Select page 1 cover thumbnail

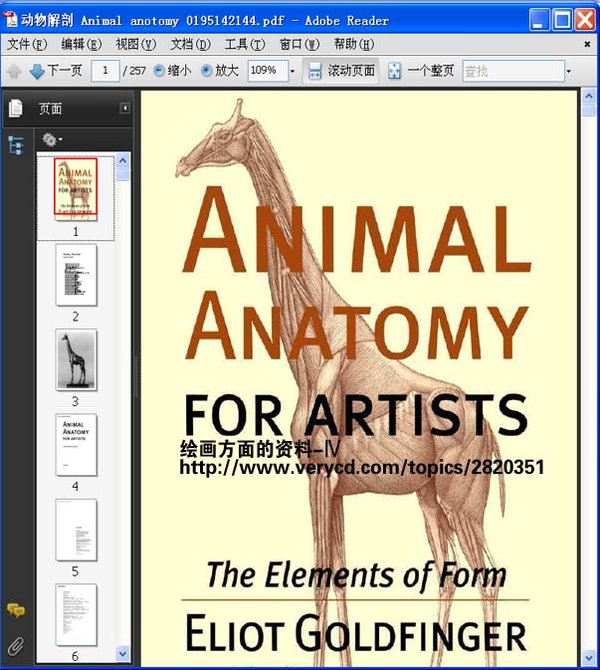tap(76, 189)
